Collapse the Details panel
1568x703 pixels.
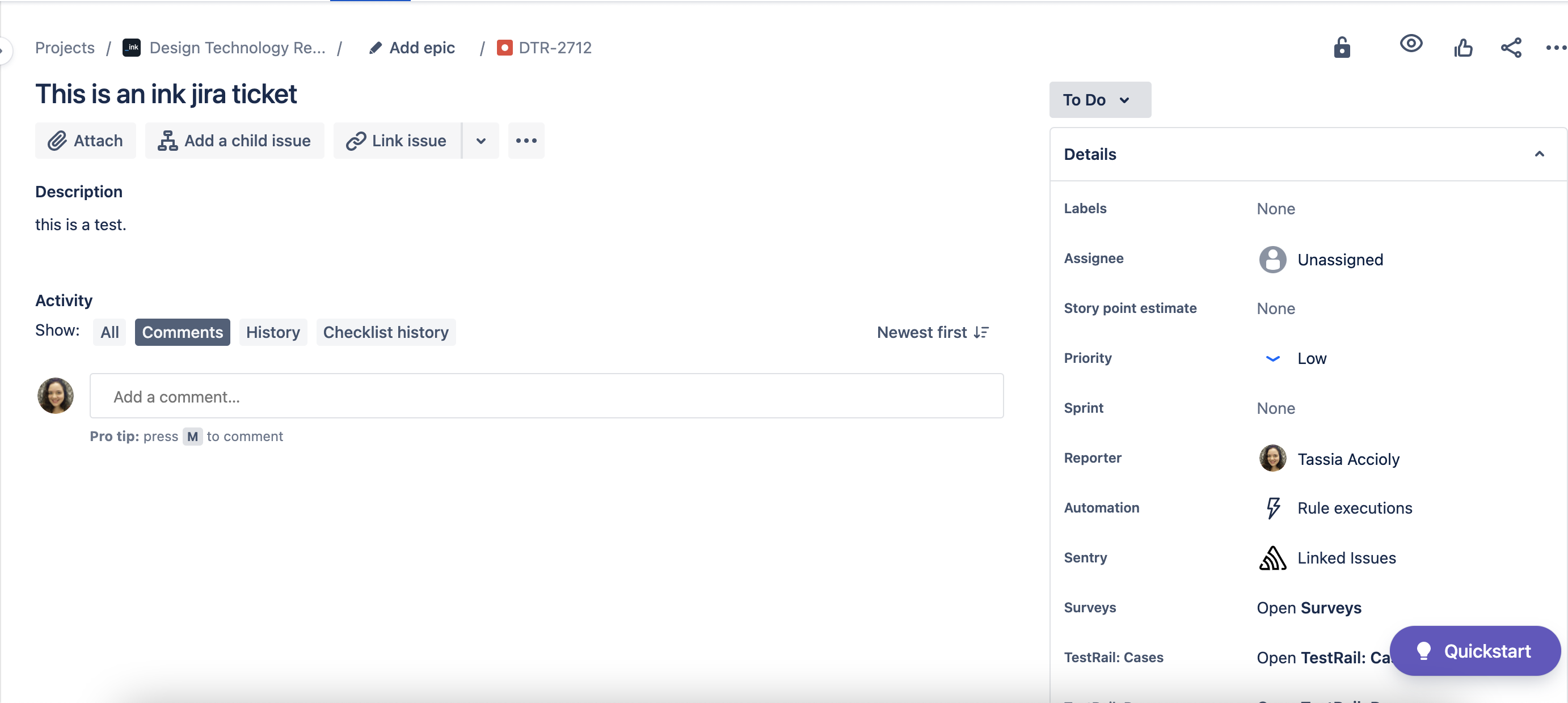pyautogui.click(x=1540, y=154)
